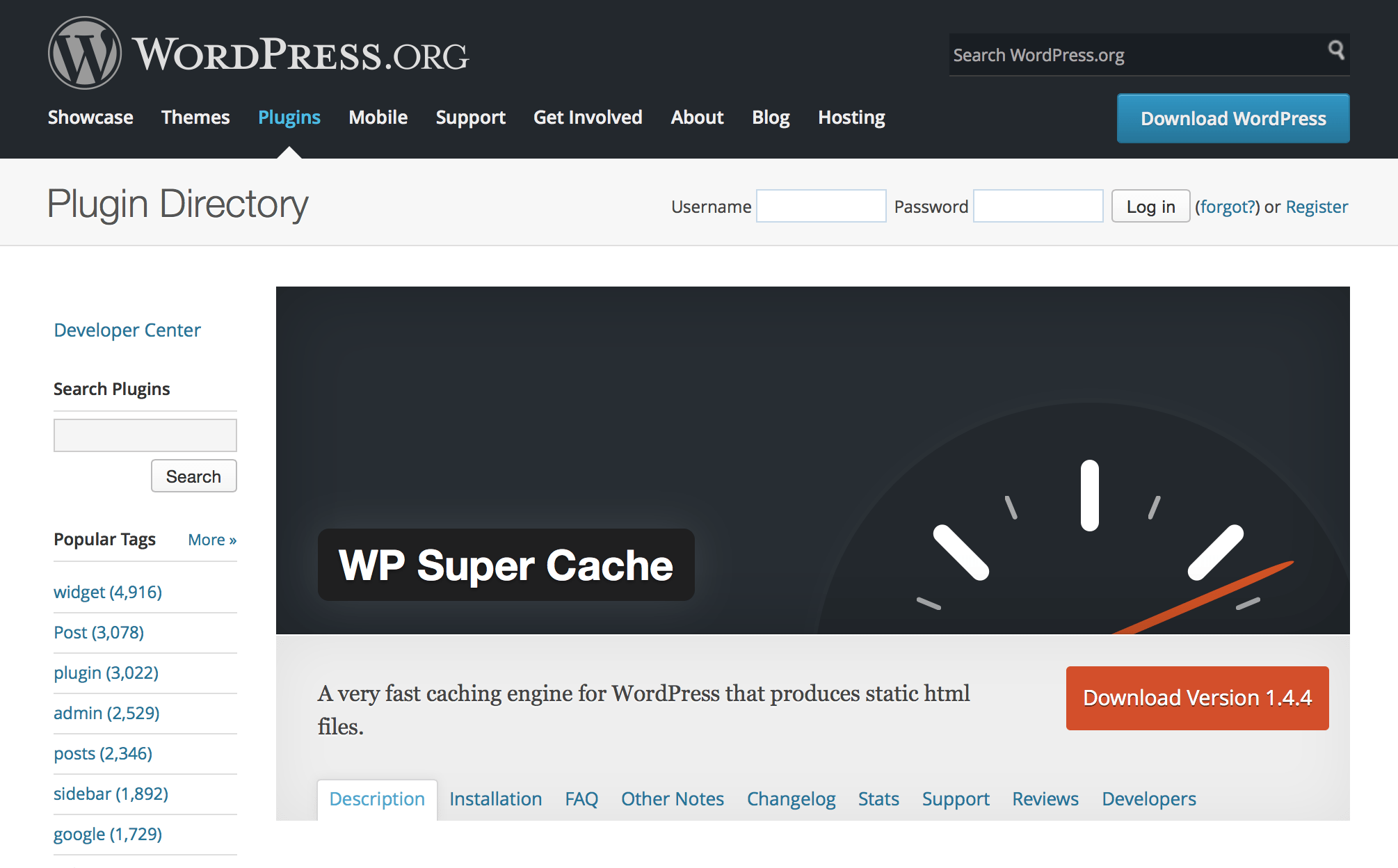Screen dimensions: 1398x868
Task: Click the Username input field
Action: click(x=820, y=206)
